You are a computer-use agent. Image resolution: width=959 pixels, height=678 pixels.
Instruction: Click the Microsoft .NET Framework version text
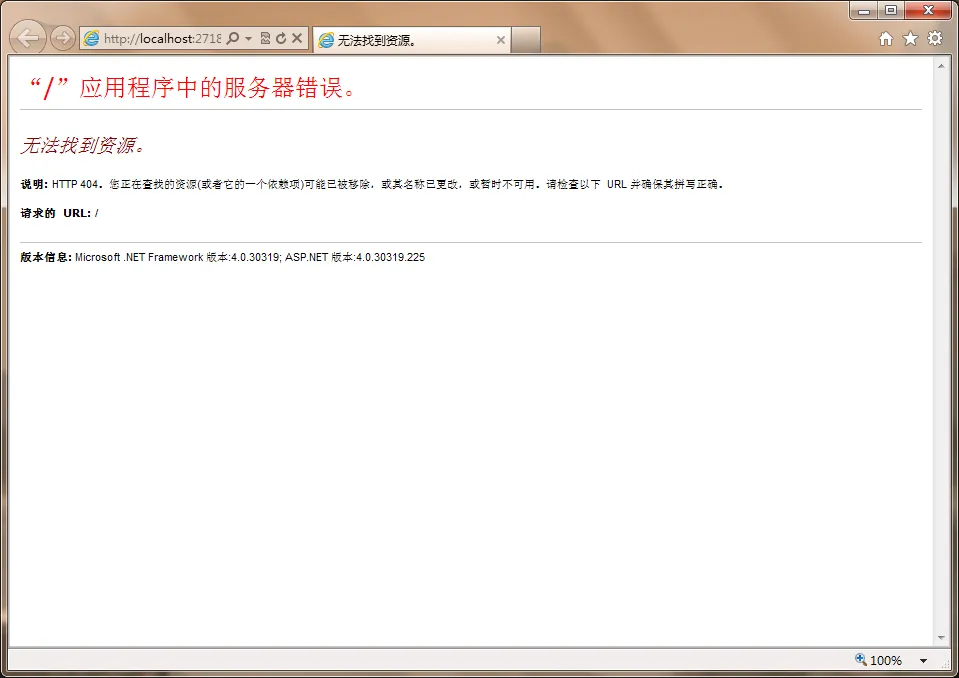point(223,257)
